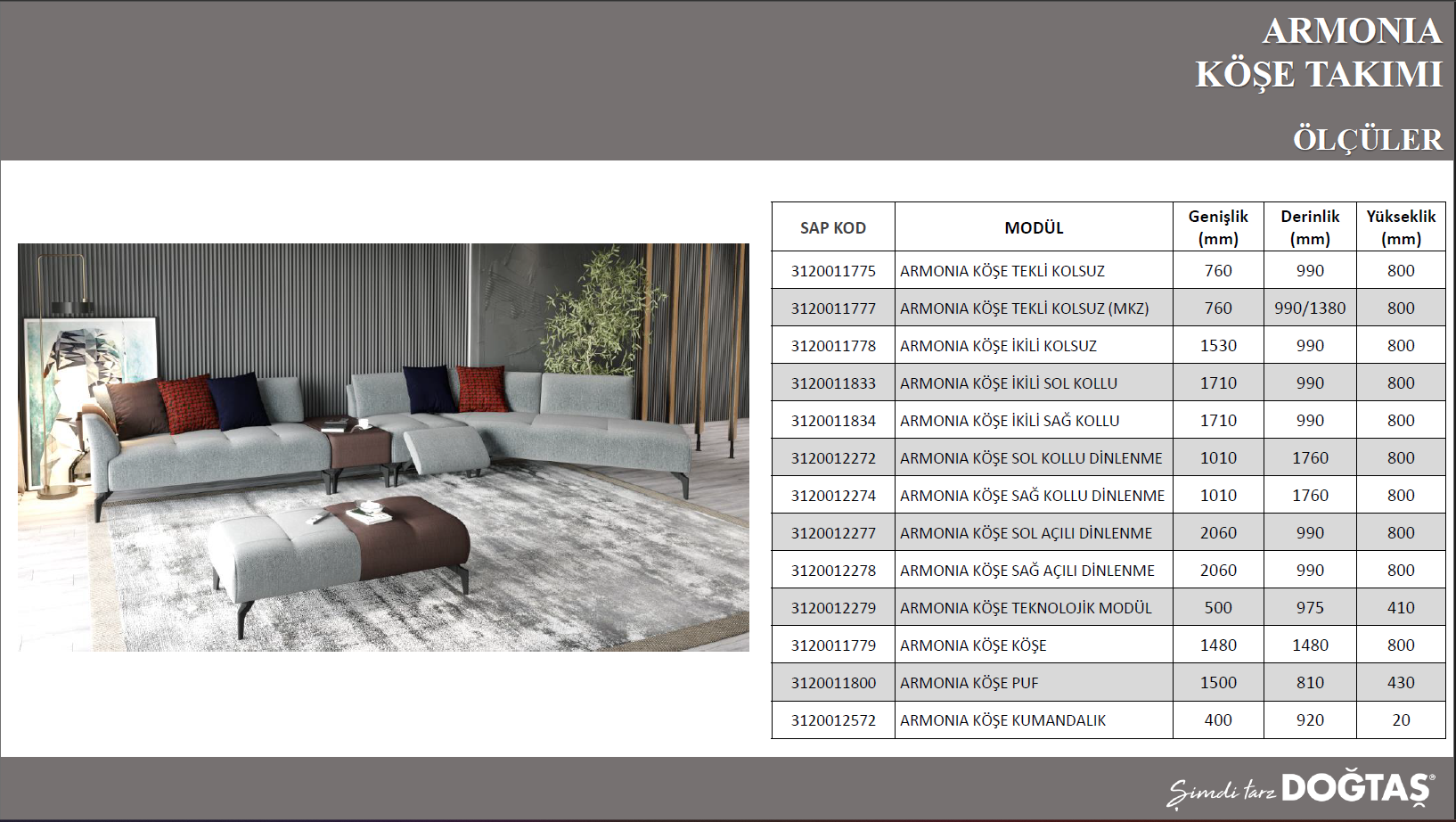Image resolution: width=1456 pixels, height=822 pixels.
Task: Click ARMONIA KÖŞE TEKNOLOJİK MODÜL cell
Action: (1034, 608)
